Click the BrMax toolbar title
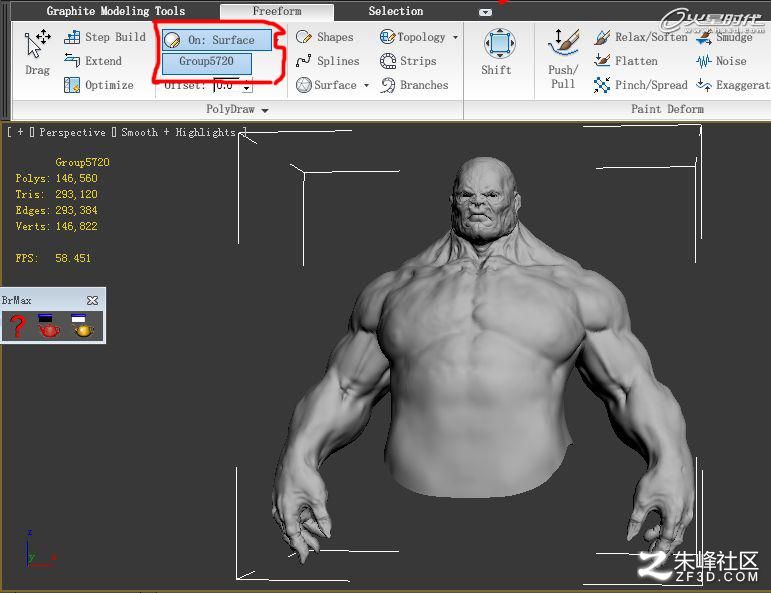Screen dimensions: 771x593 point(16,300)
